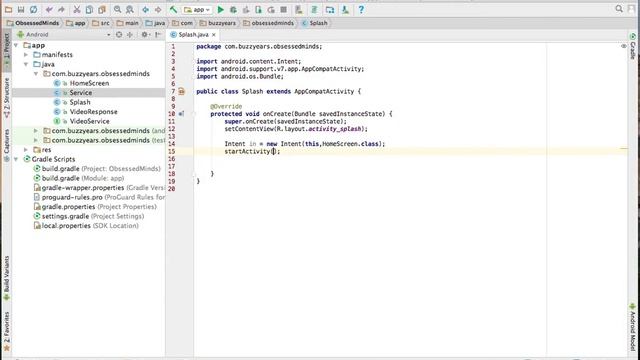640x360 pixels.
Task: Open build.gradle (Project: ObsessedMinds)
Action: [x=97, y=169]
